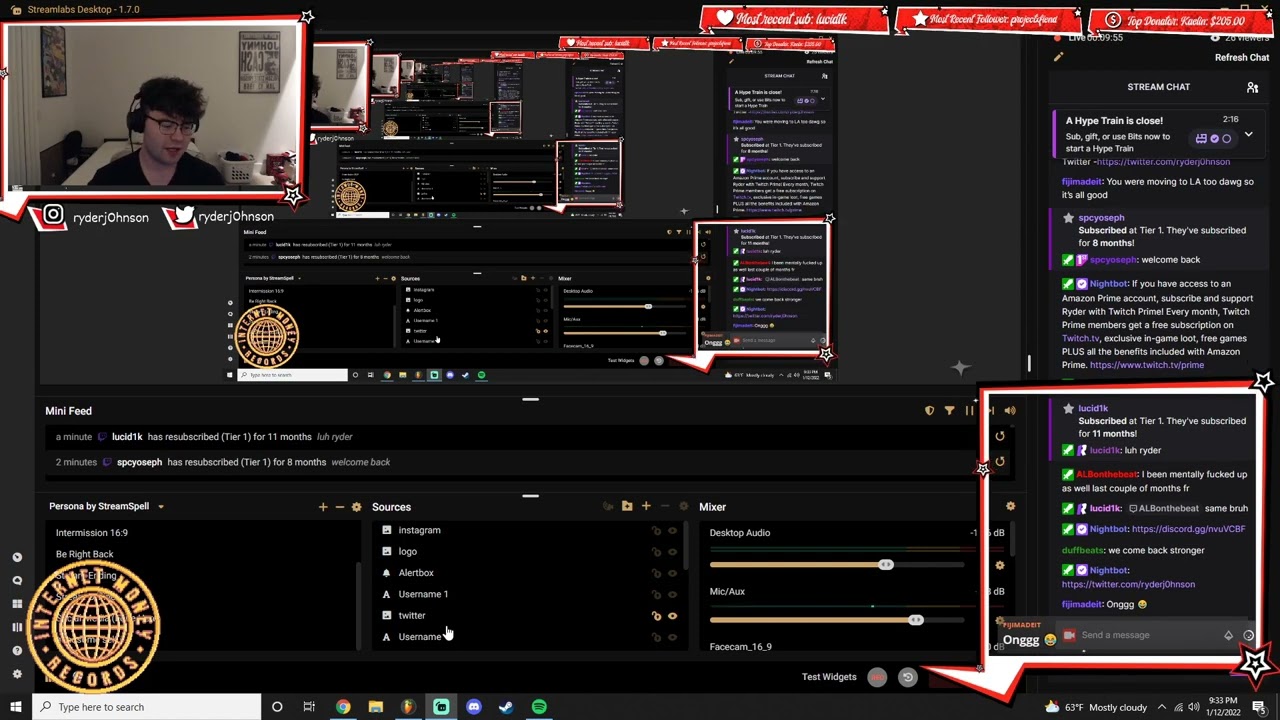
Task: Open the Mini Feed event filter
Action: coord(949,411)
